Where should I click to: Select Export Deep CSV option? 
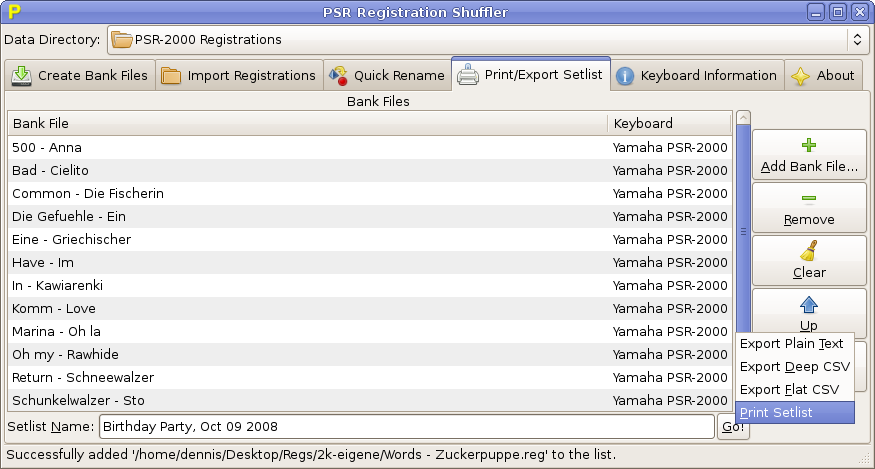point(794,367)
